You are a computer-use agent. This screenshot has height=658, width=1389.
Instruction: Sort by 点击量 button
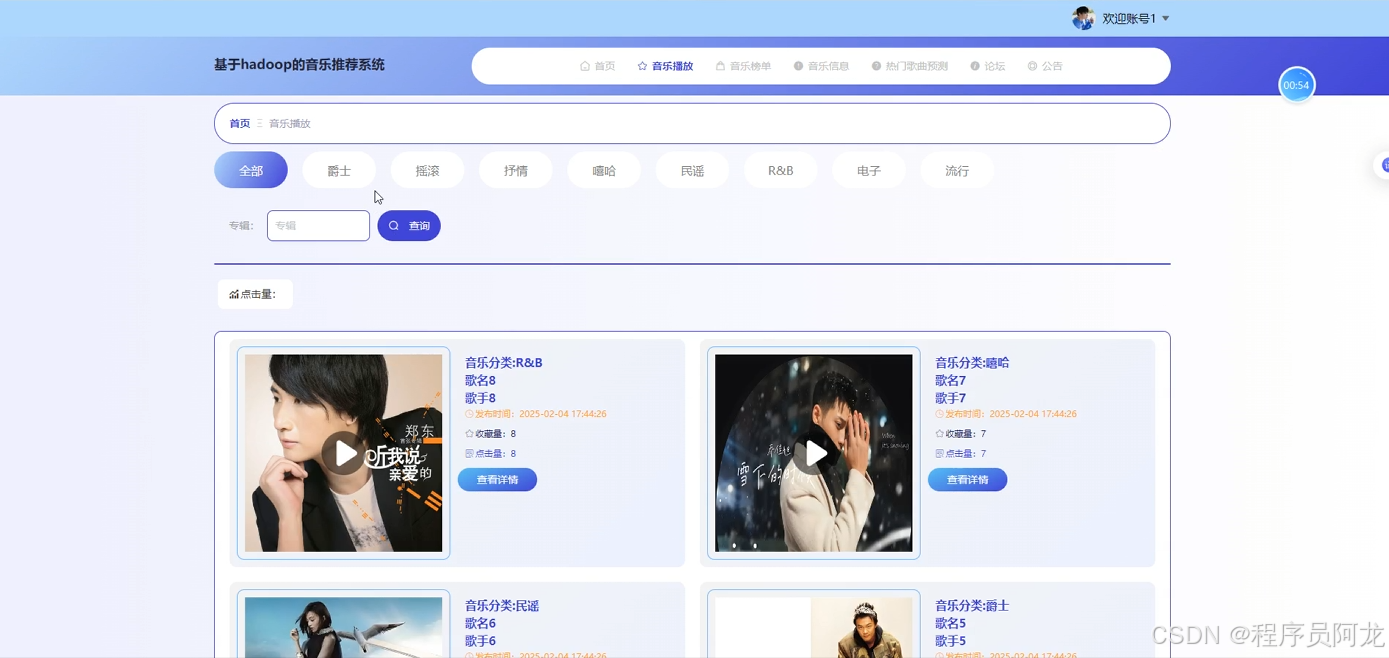[255, 294]
